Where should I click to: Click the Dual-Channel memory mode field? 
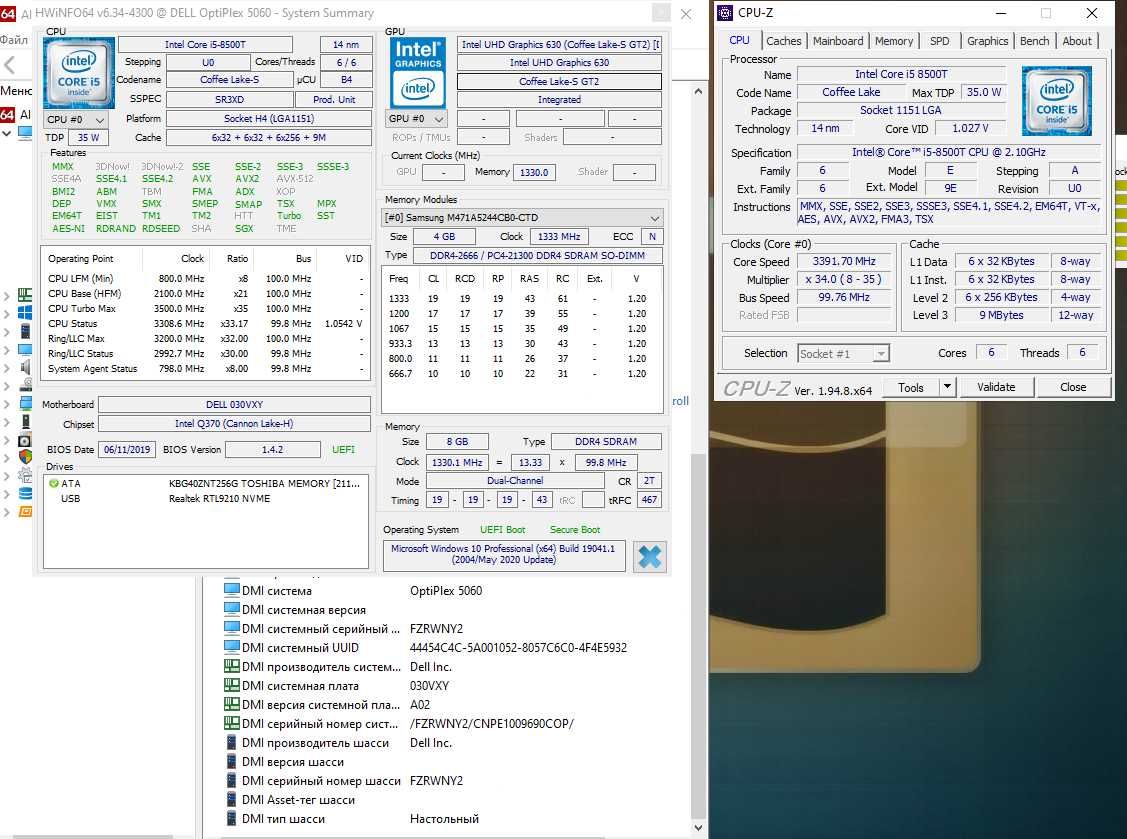pyautogui.click(x=515, y=481)
